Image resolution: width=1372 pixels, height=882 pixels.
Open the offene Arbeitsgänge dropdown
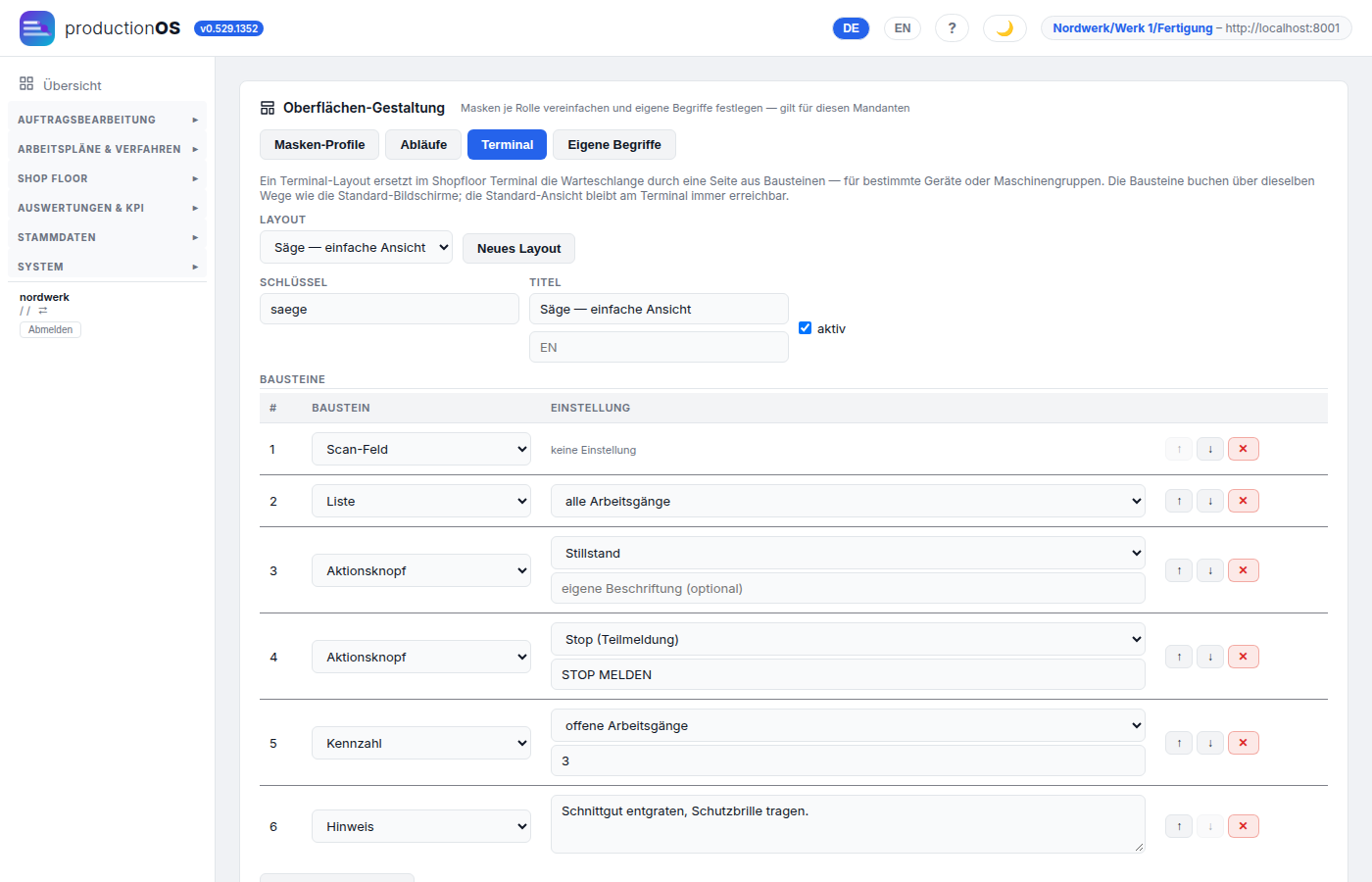848,725
